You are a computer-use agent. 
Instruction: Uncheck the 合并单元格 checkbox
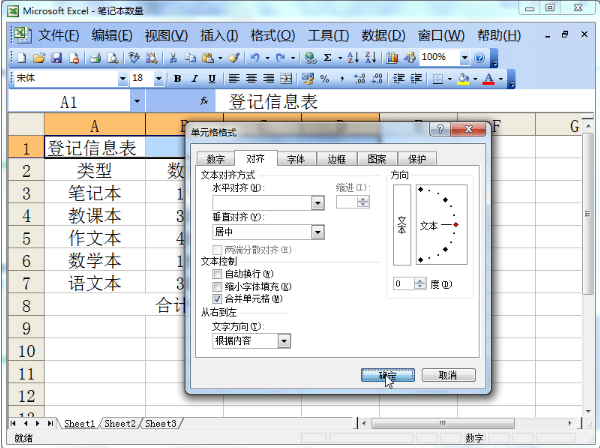click(x=217, y=298)
